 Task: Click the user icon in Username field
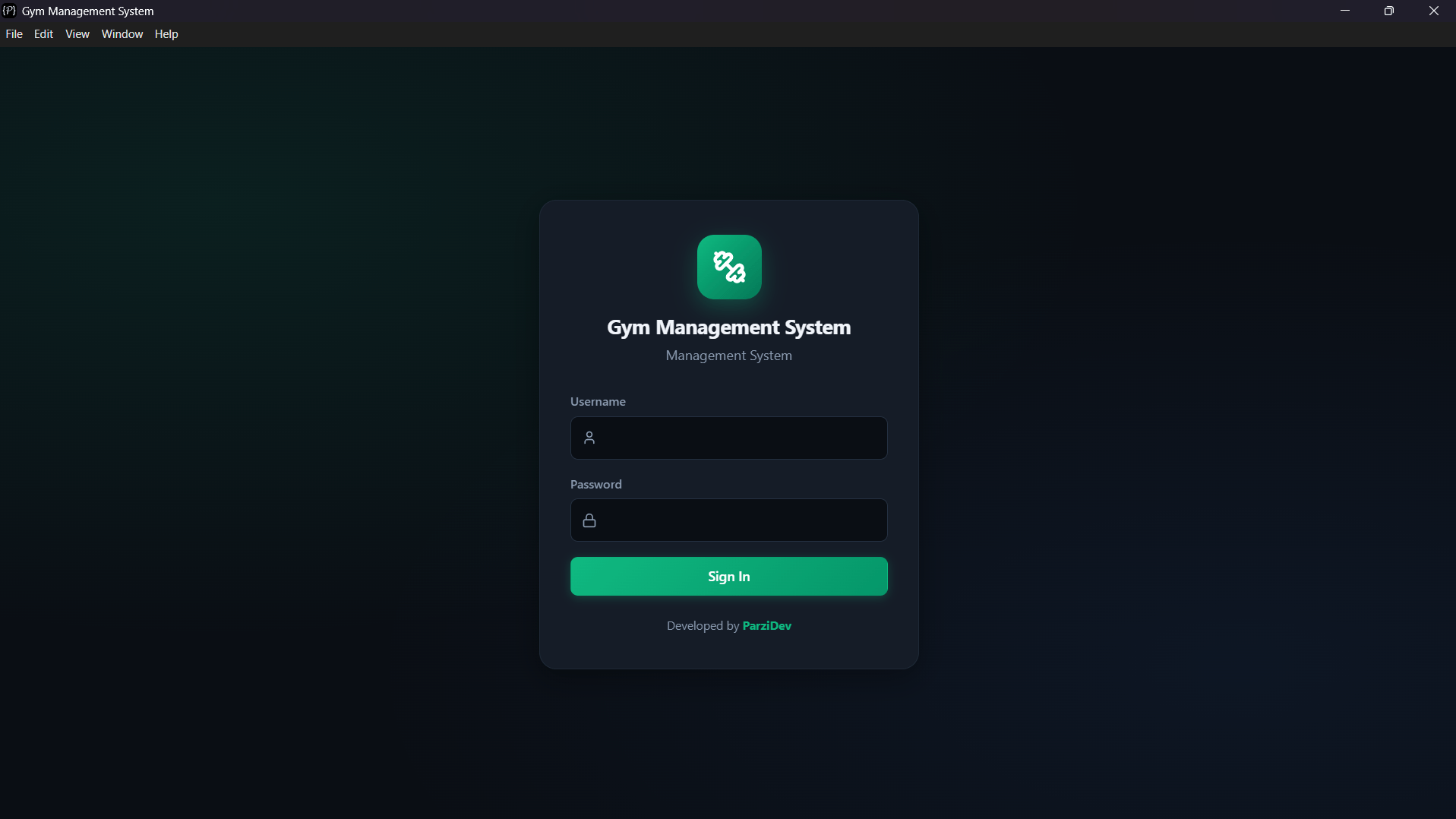click(589, 438)
